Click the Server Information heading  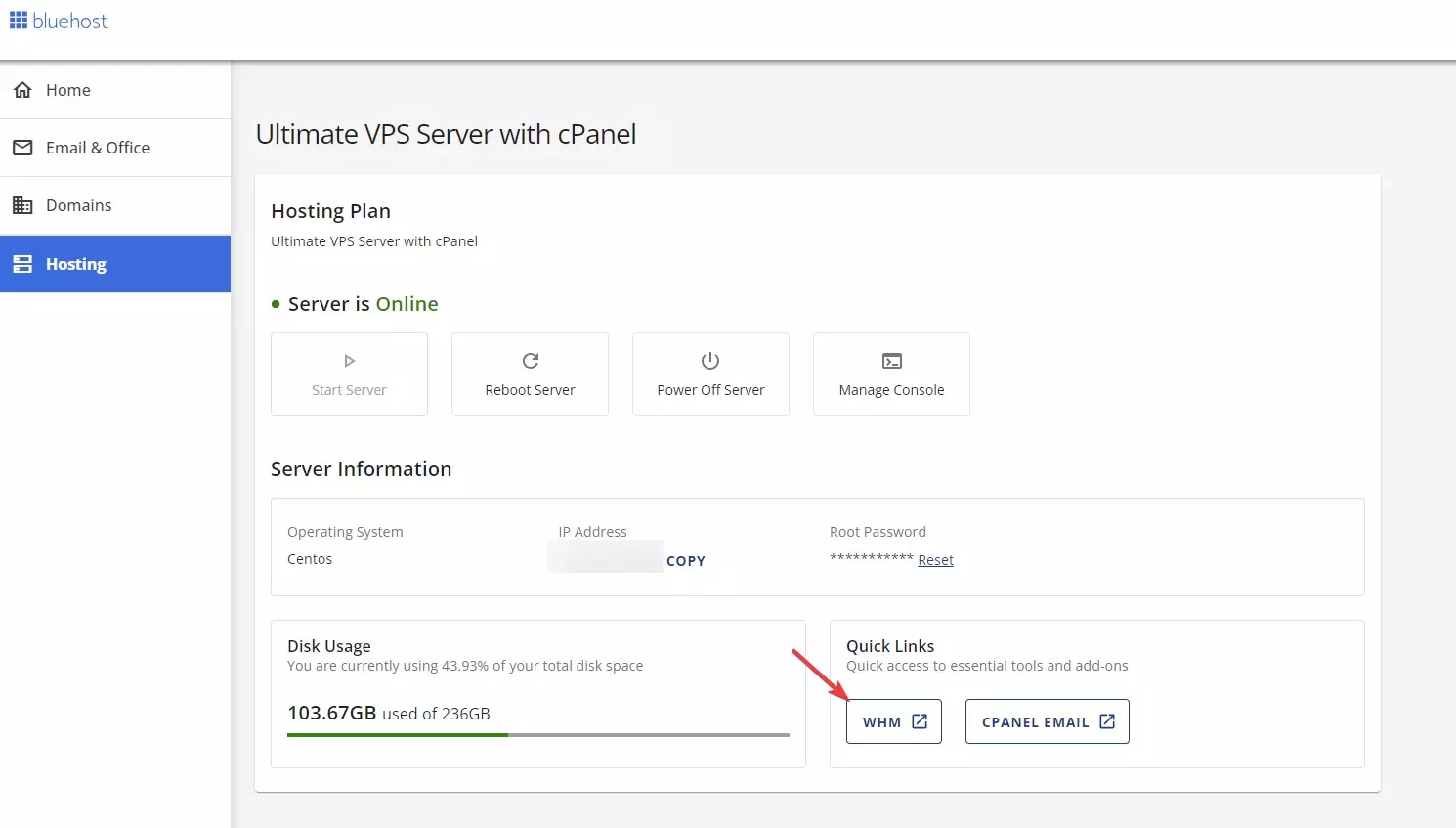(x=362, y=469)
